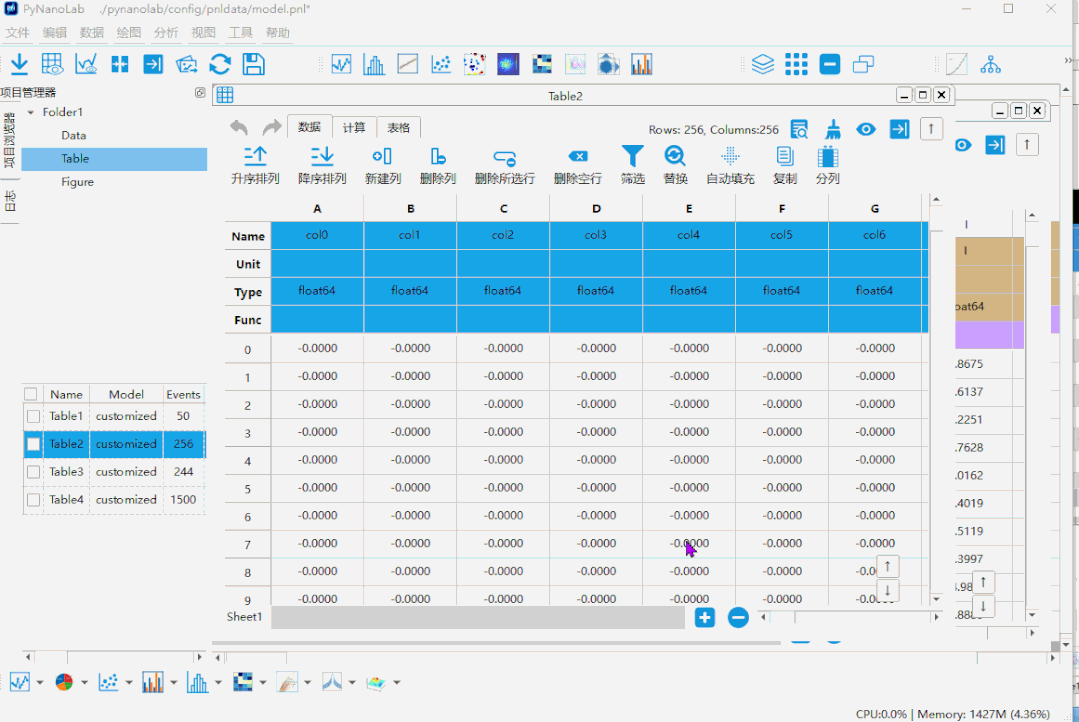Remove a column with the 删除列 icon
1079x722 pixels.
pyautogui.click(x=438, y=157)
